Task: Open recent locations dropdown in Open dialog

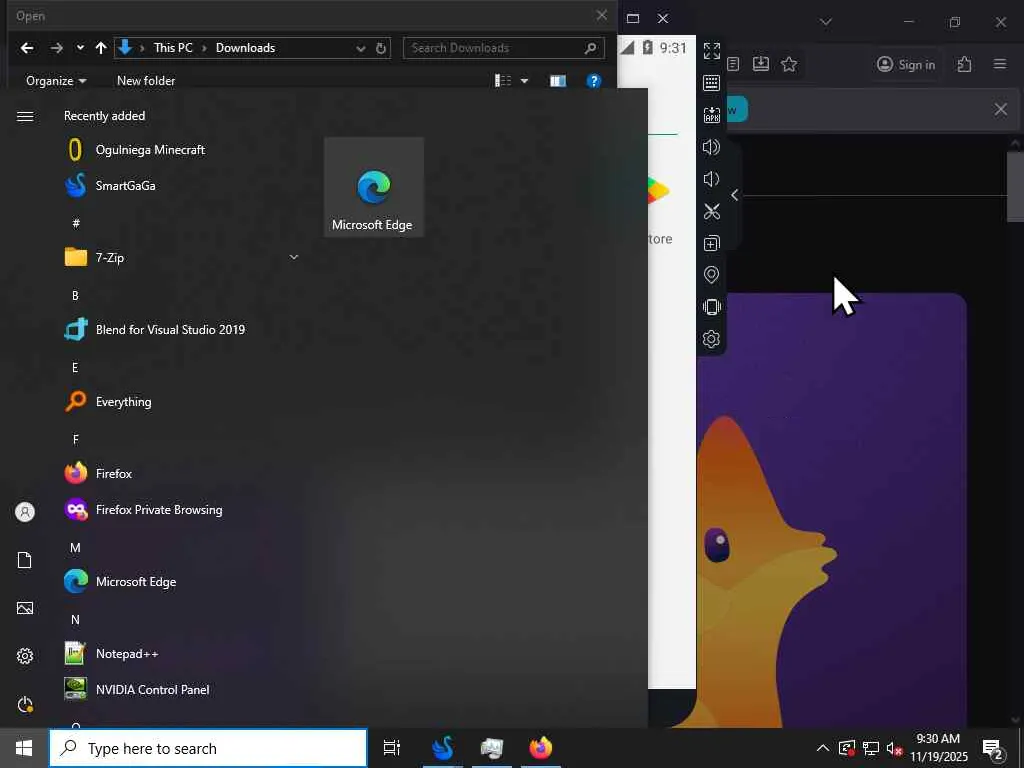Action: (80, 48)
